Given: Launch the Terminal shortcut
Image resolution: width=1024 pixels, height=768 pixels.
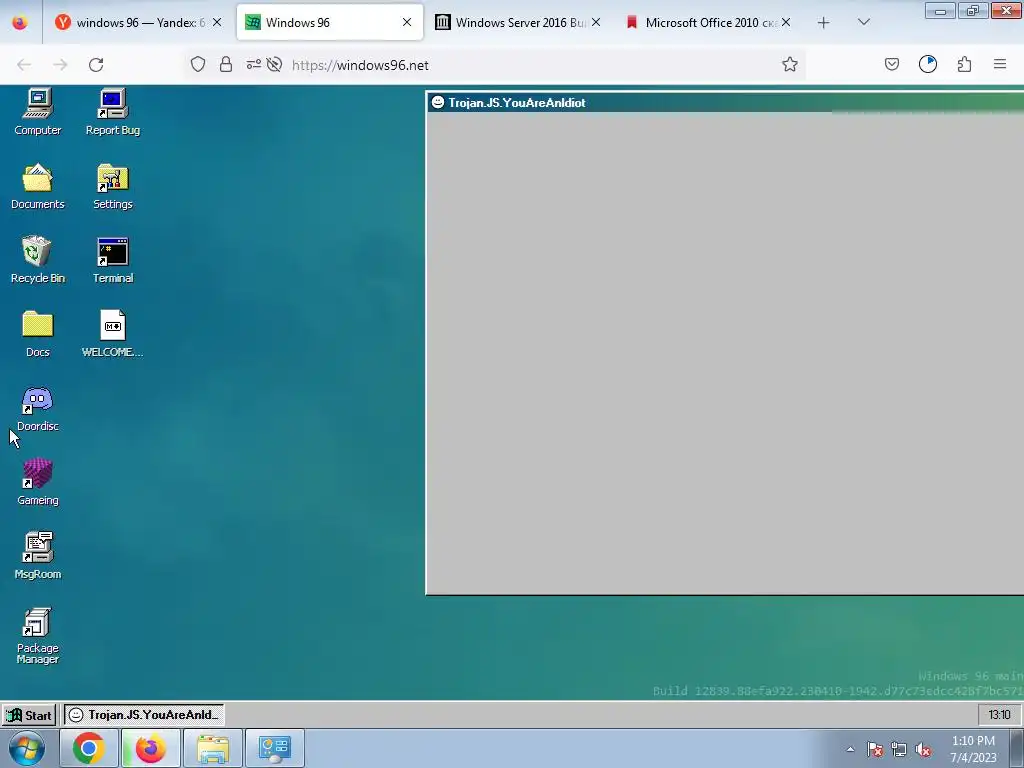Looking at the screenshot, I should click(x=113, y=260).
